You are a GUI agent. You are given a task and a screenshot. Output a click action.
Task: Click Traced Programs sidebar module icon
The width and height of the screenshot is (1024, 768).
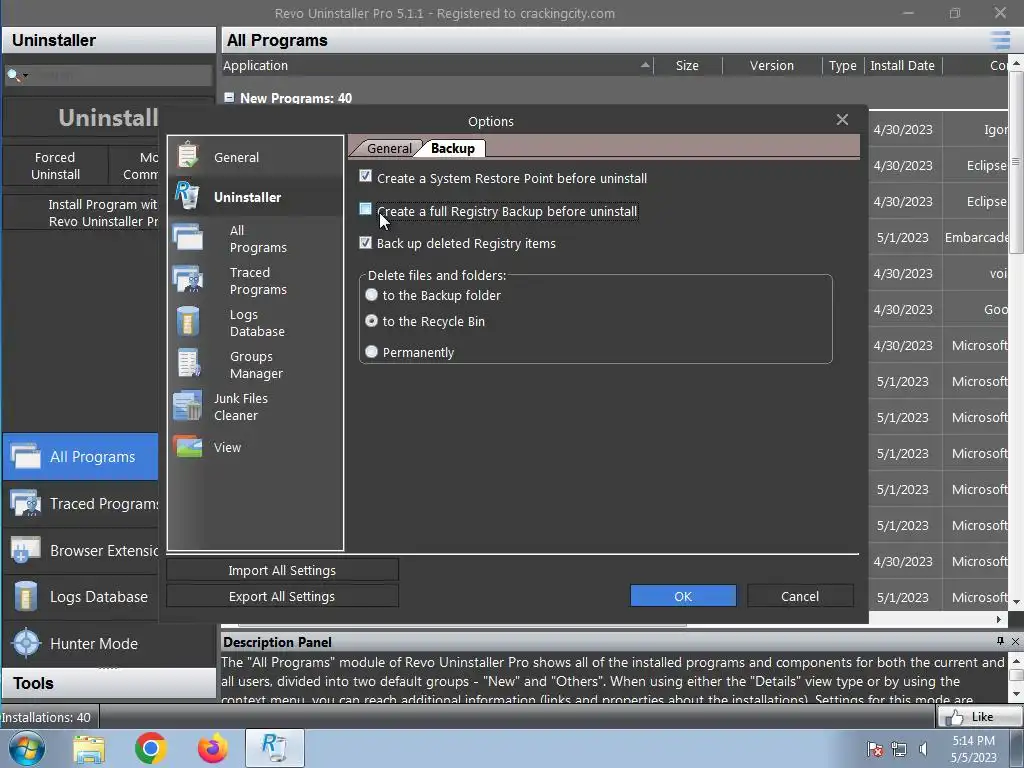coord(26,503)
